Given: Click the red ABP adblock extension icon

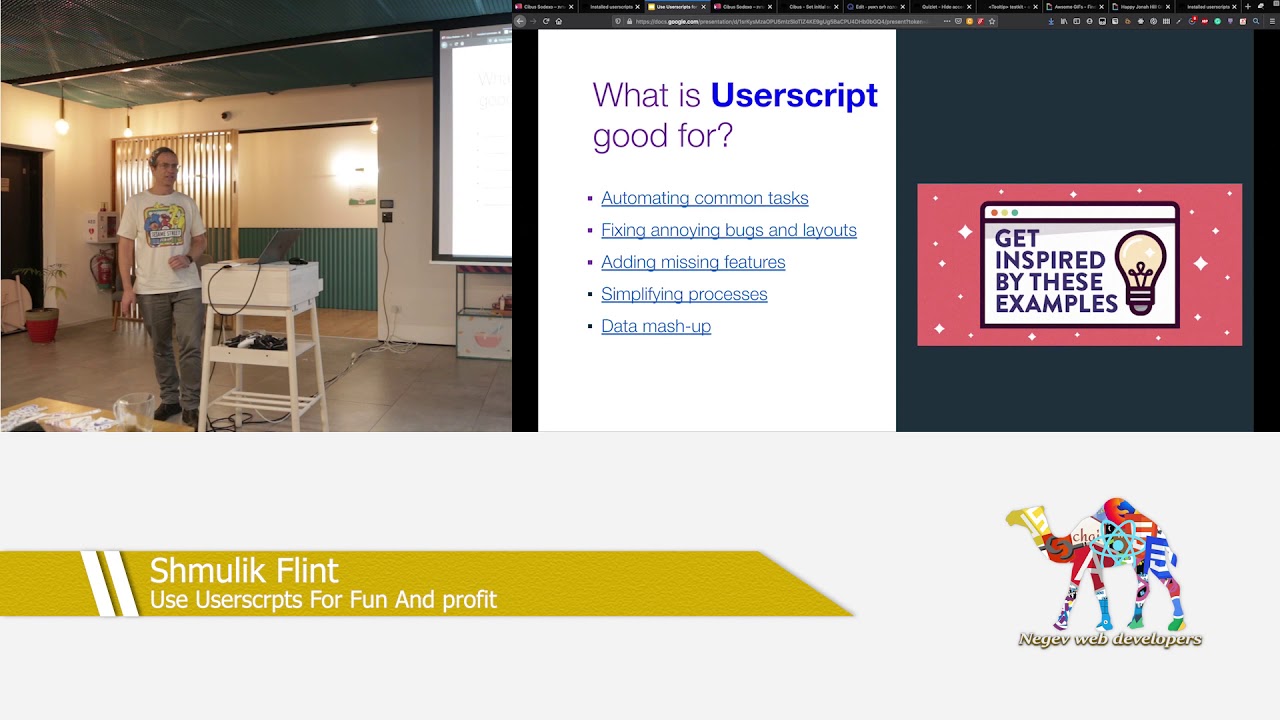Looking at the screenshot, I should [1205, 21].
